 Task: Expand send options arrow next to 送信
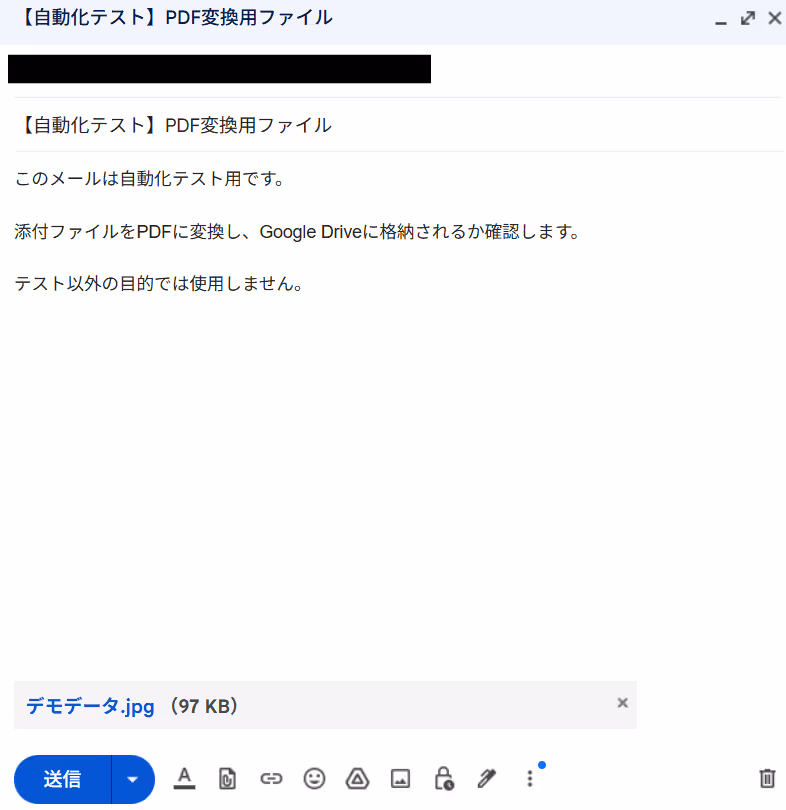coord(133,780)
